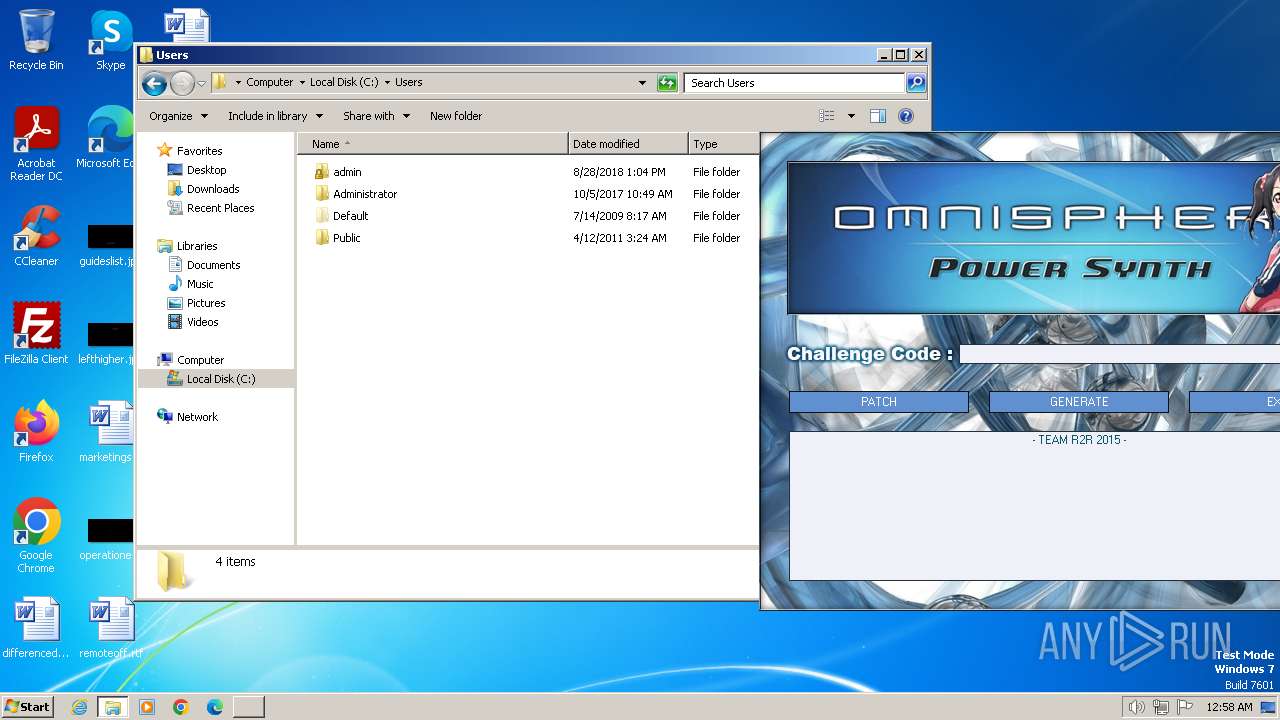Sort files by Date modified column

coord(628,144)
